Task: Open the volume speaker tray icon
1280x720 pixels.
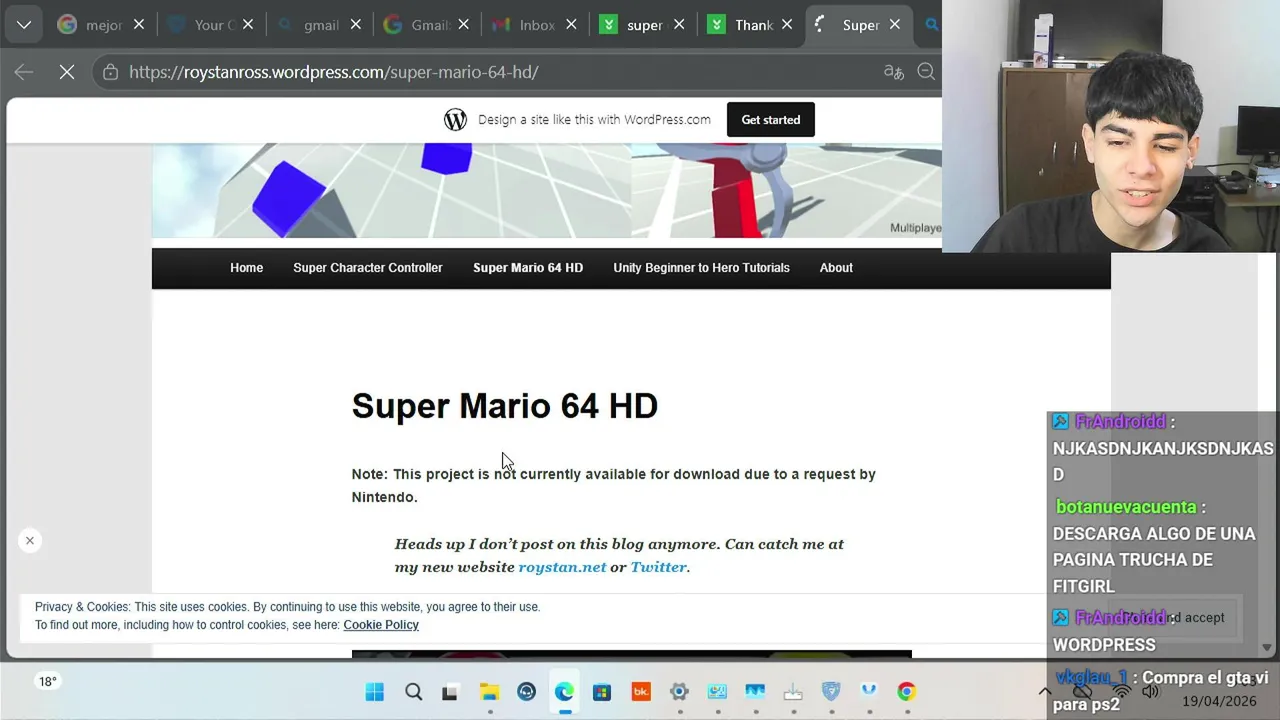Action: (1150, 691)
